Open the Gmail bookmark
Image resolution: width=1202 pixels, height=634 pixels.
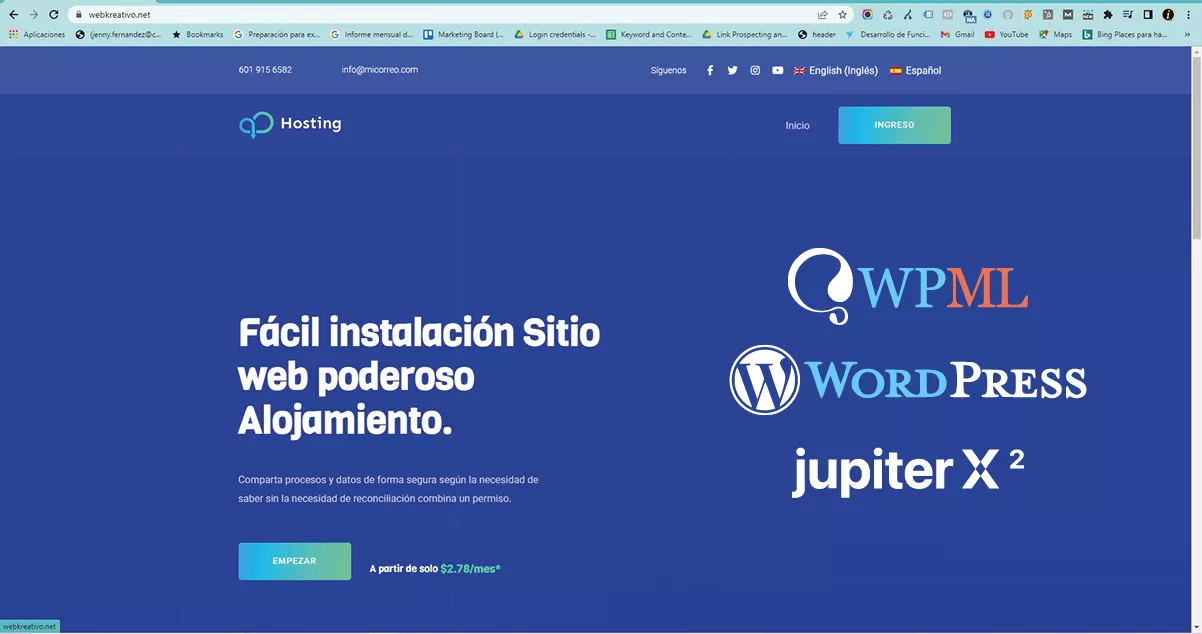tap(957, 34)
